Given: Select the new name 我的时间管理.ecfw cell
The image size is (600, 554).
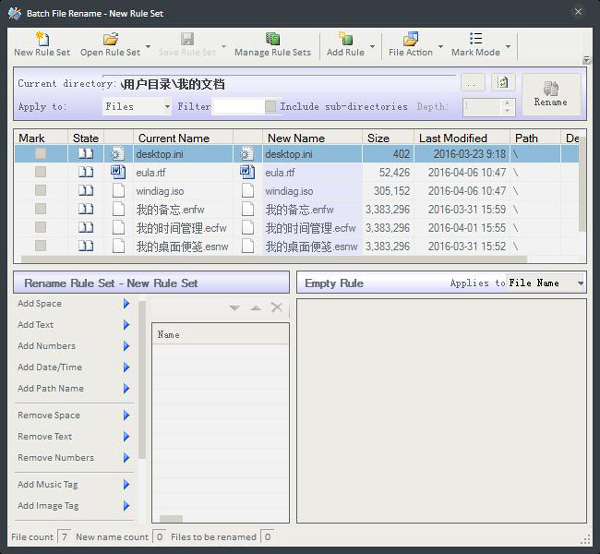Looking at the screenshot, I should (x=312, y=228).
